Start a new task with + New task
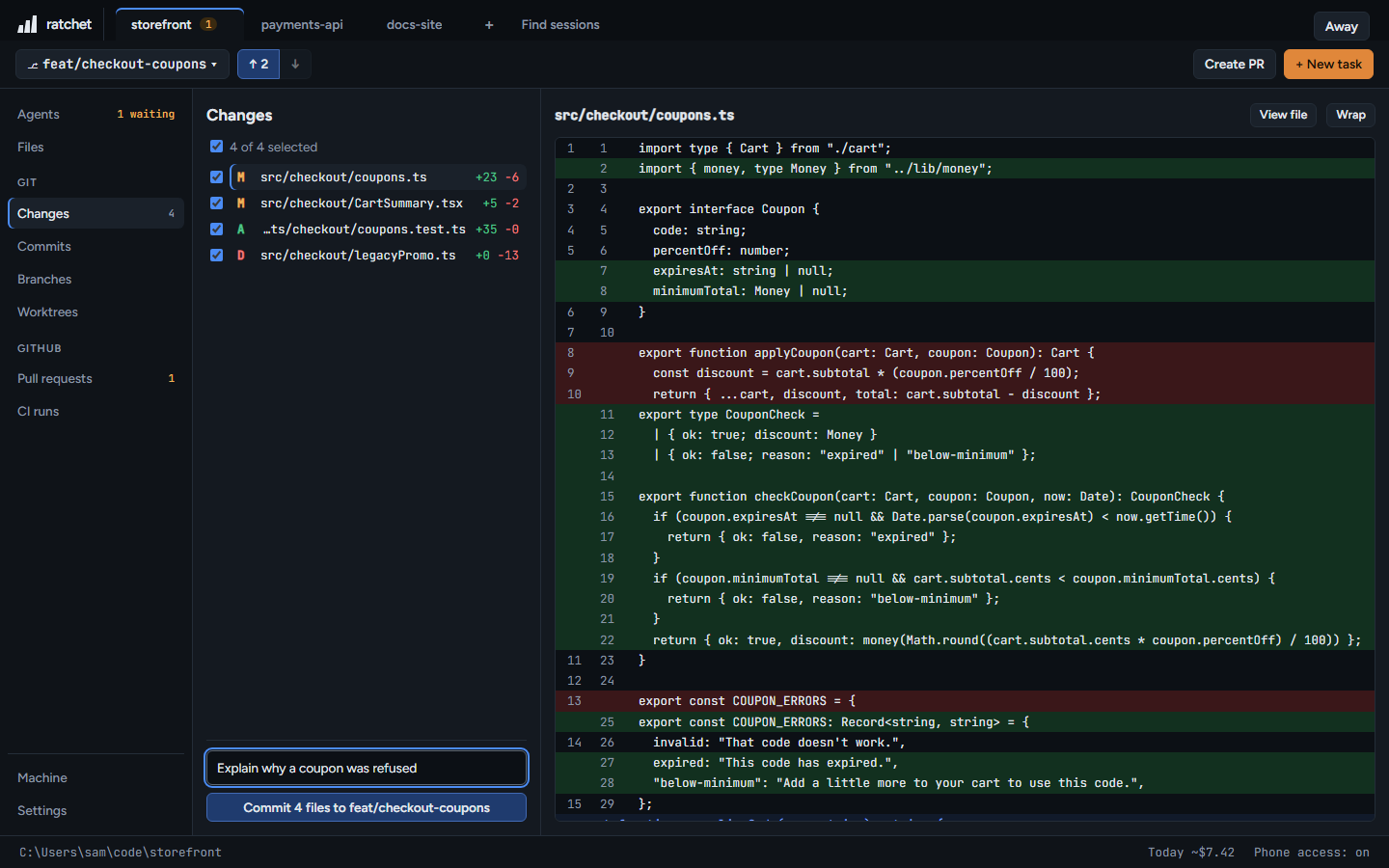Screen dimensions: 1389x868 (1328, 64)
